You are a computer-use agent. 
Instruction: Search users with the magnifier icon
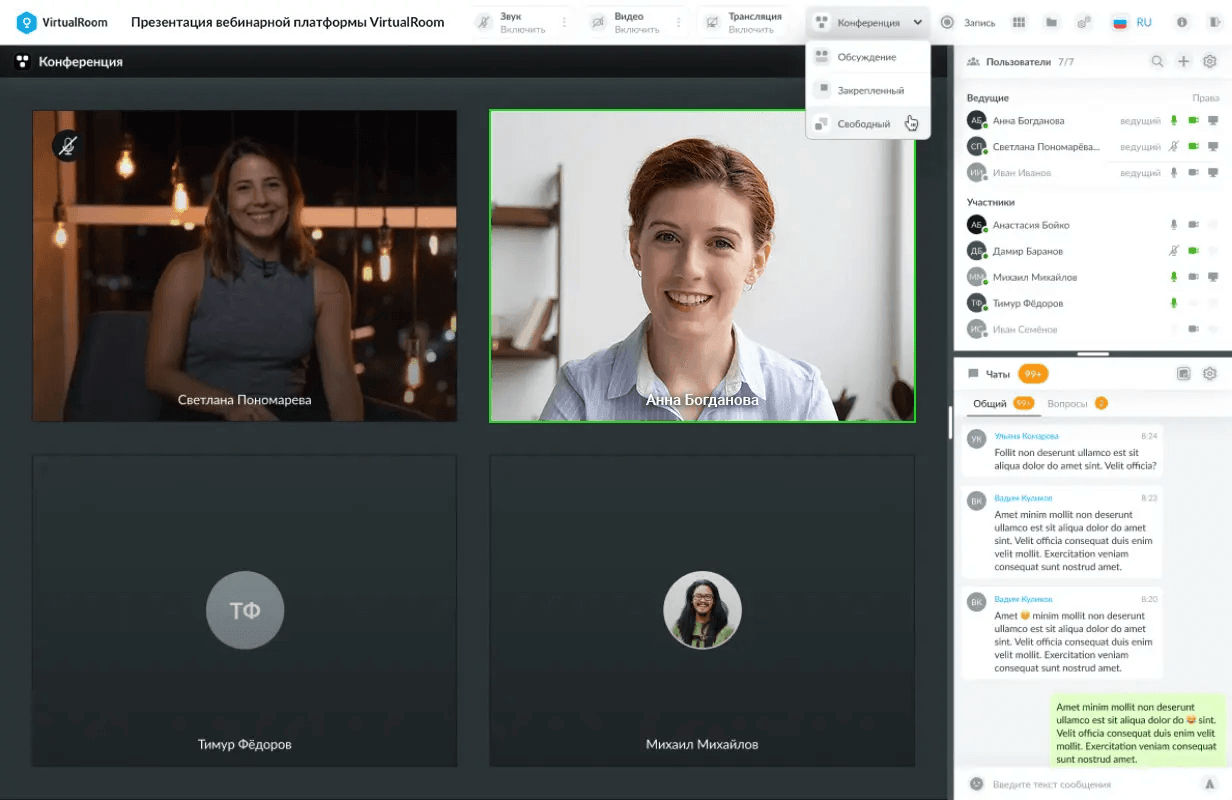point(1157,62)
